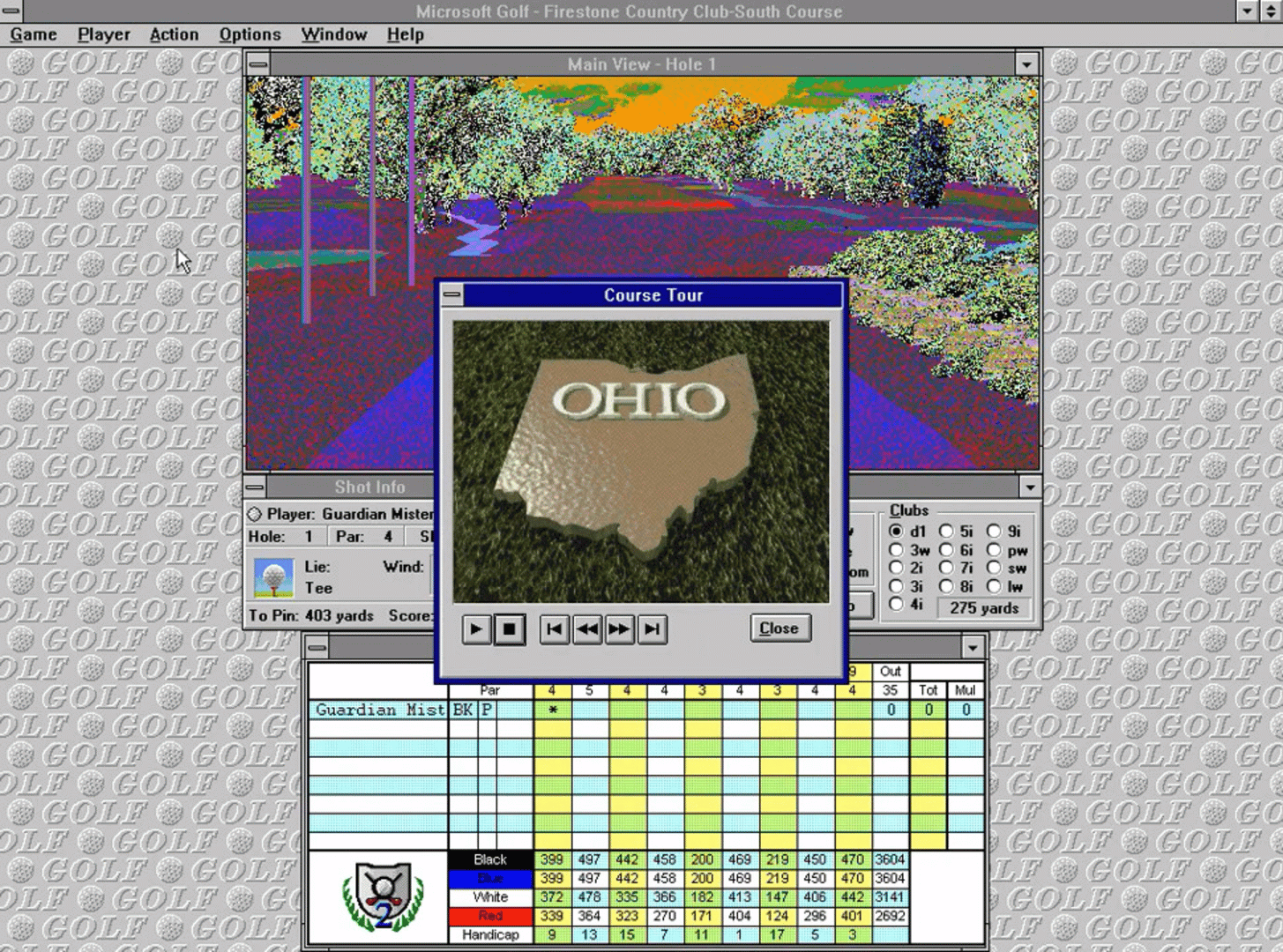Screen dimensions: 1283x952
Task: Click the Red tee row label
Action: [x=490, y=916]
